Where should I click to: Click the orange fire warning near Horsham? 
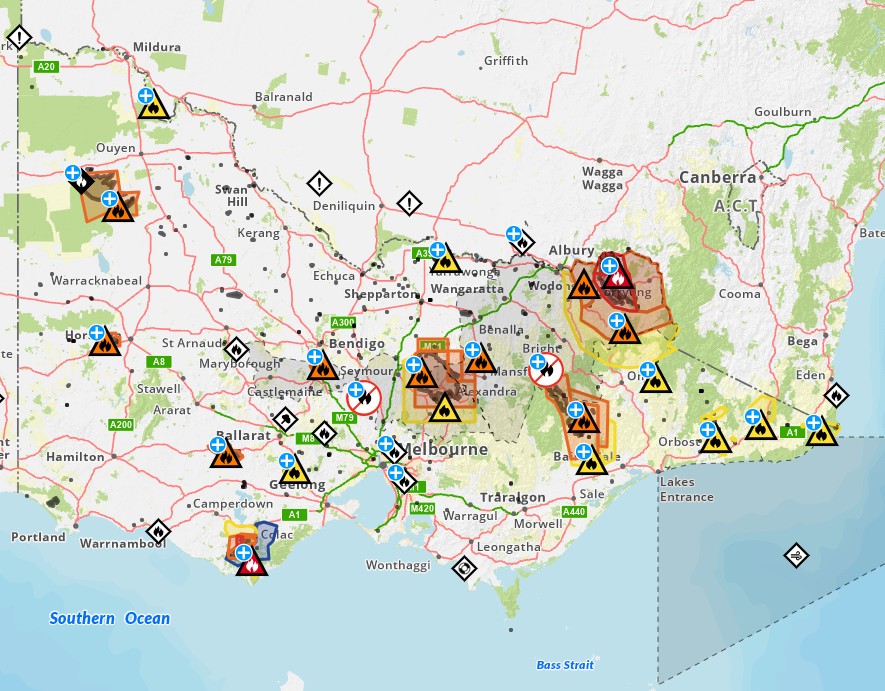(105, 344)
